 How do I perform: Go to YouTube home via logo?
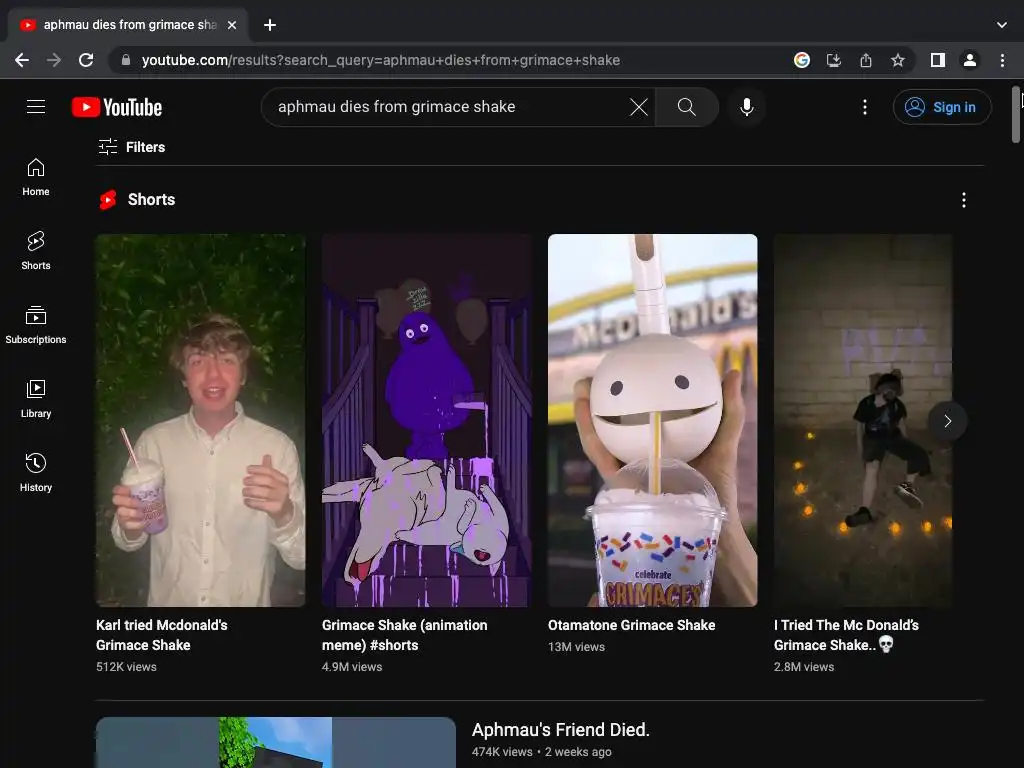click(117, 107)
